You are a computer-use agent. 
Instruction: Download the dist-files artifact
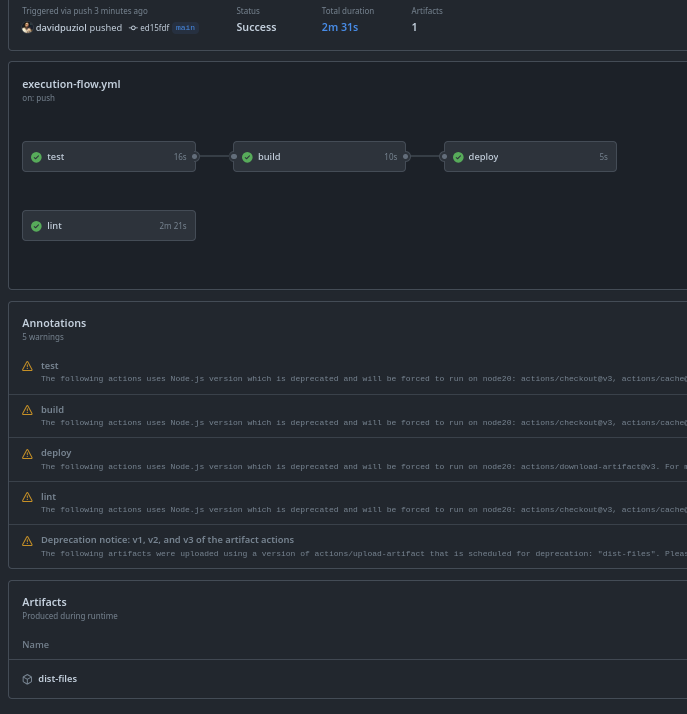pyautogui.click(x=57, y=679)
